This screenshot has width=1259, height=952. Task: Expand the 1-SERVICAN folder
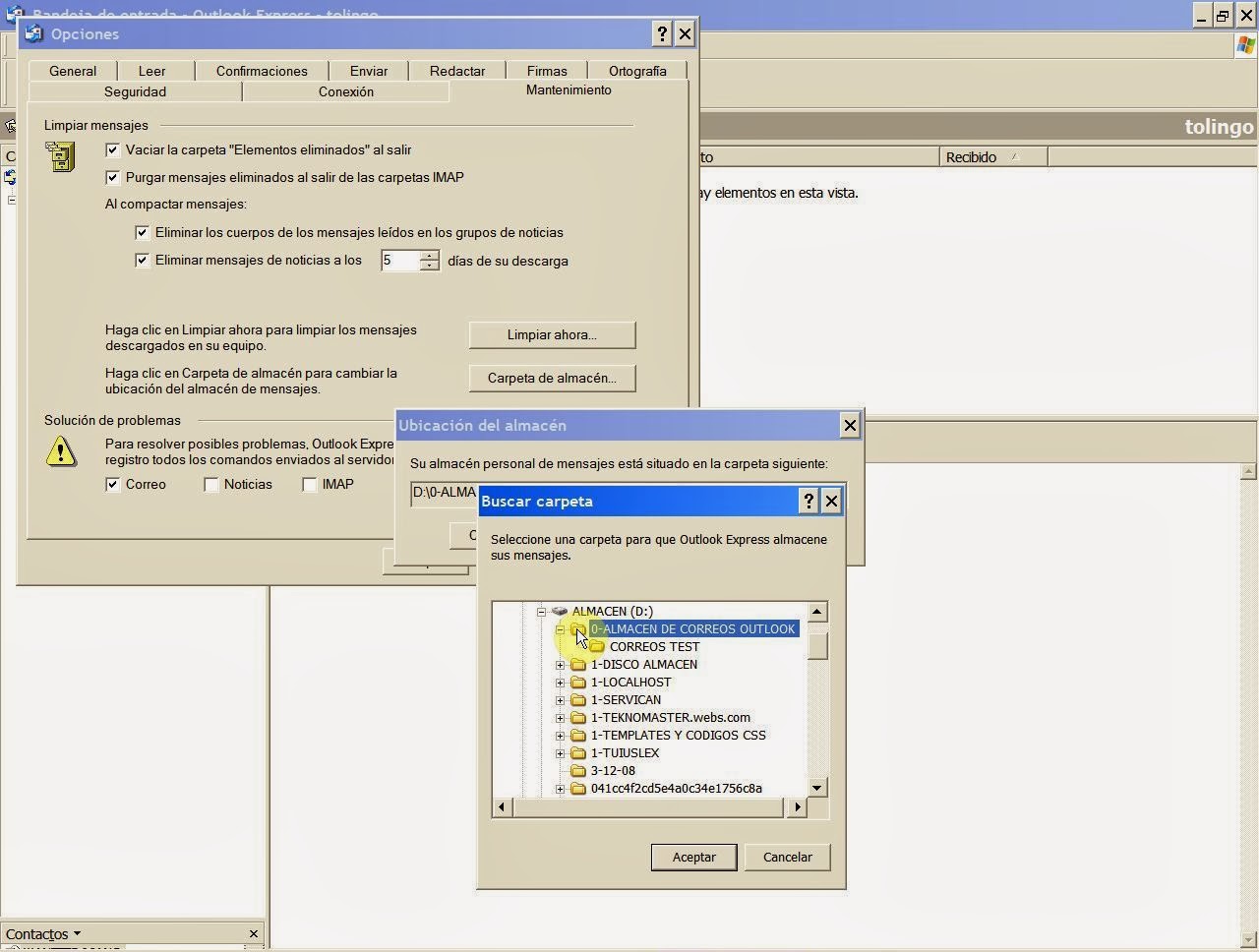tap(560, 699)
